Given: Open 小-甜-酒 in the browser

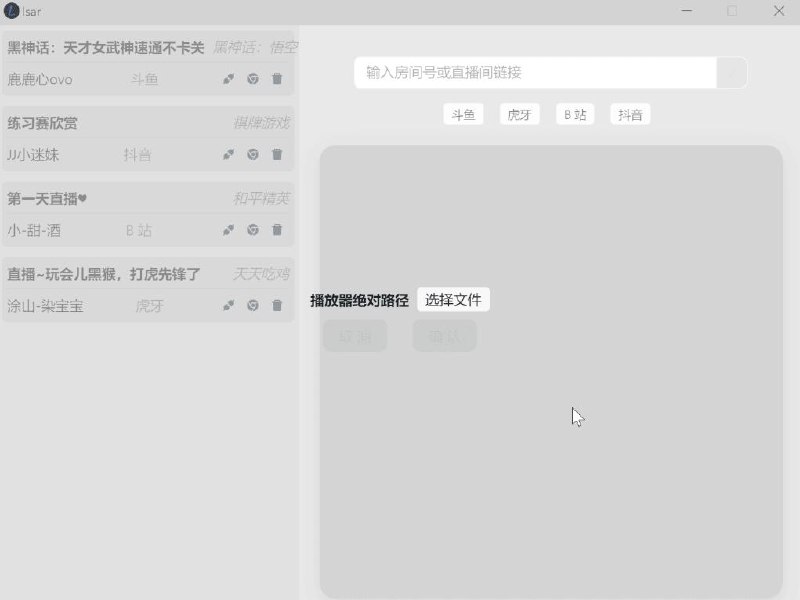Looking at the screenshot, I should 252,230.
